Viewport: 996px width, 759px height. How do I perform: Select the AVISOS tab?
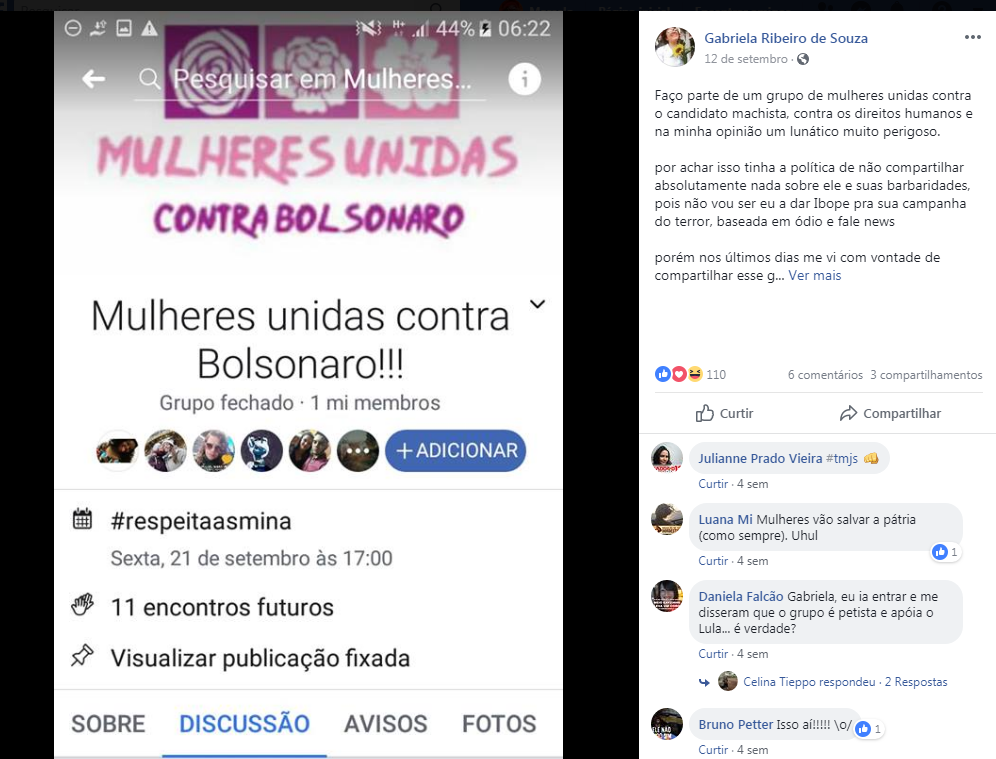[386, 724]
